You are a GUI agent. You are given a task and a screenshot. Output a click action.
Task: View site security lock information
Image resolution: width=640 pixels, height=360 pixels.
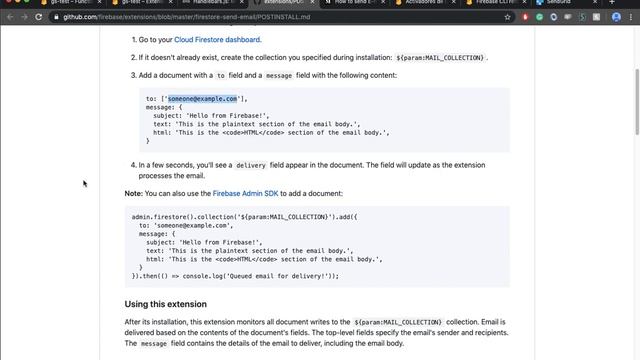56,17
